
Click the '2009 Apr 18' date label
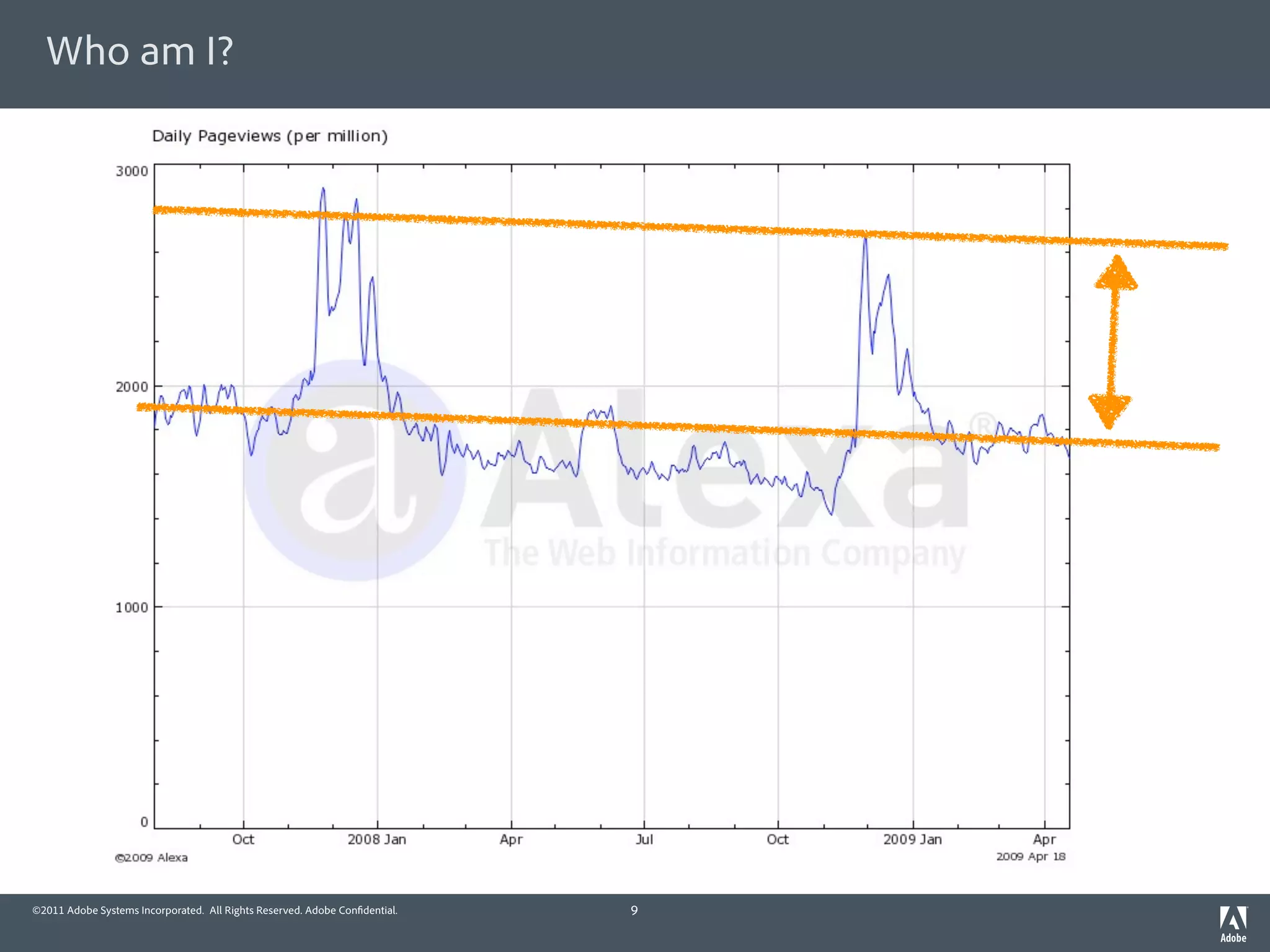1030,857
